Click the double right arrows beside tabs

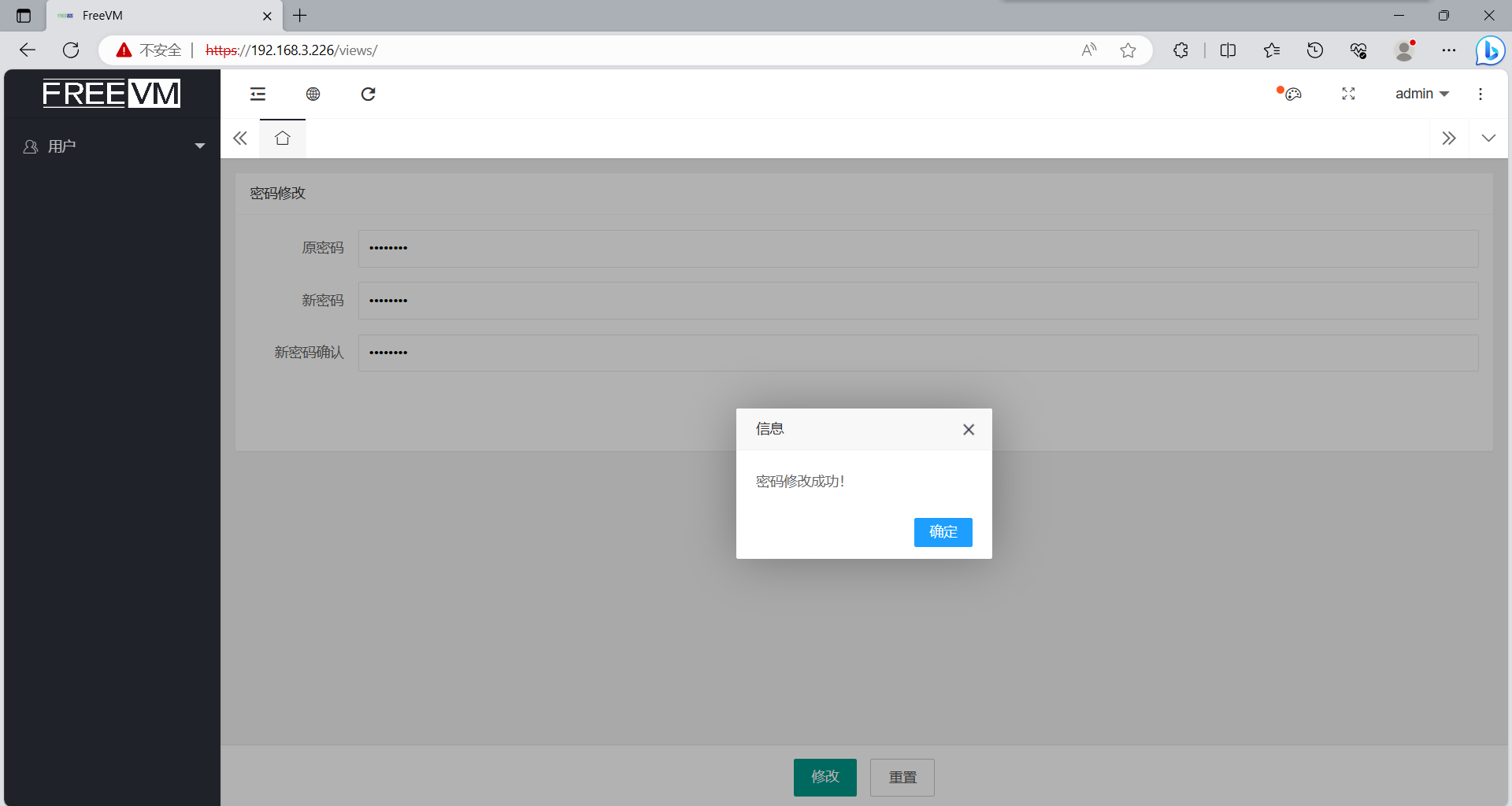pos(1450,138)
